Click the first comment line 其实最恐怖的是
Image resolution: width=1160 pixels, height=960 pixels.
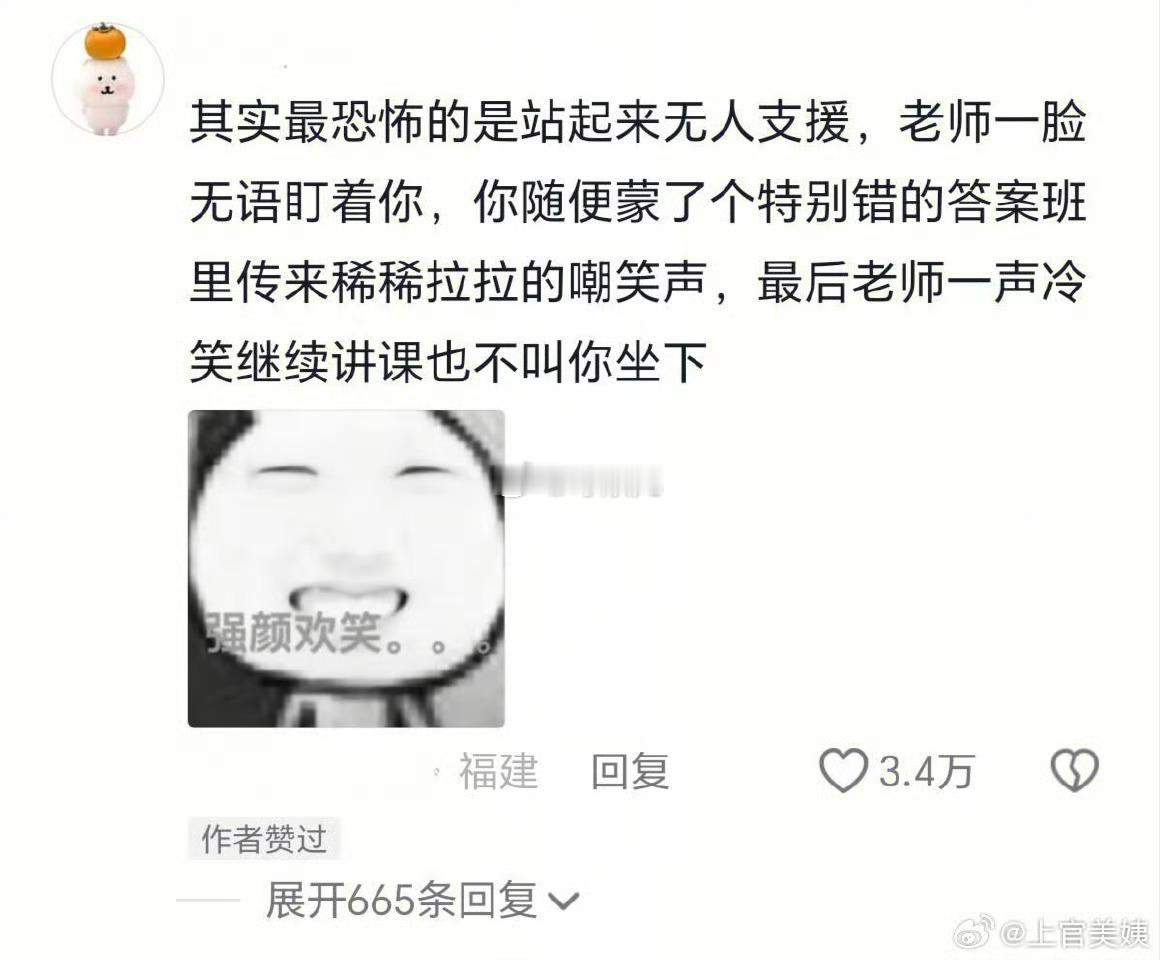coord(638,122)
